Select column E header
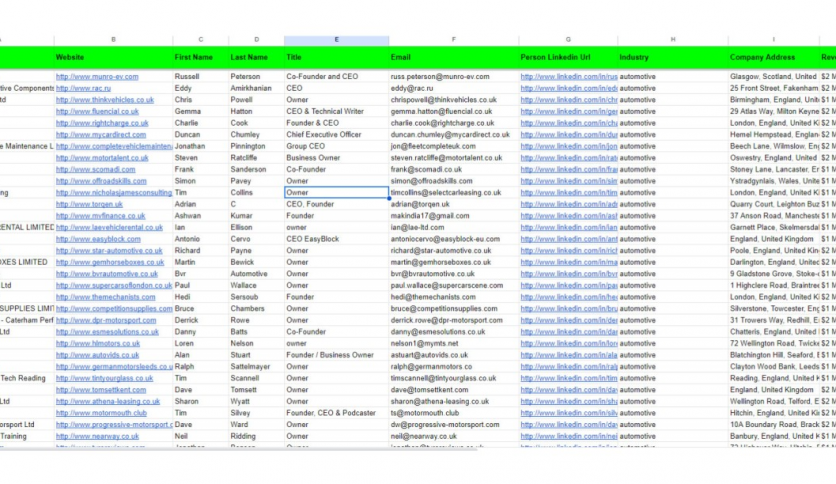The image size is (836, 484). coord(336,40)
